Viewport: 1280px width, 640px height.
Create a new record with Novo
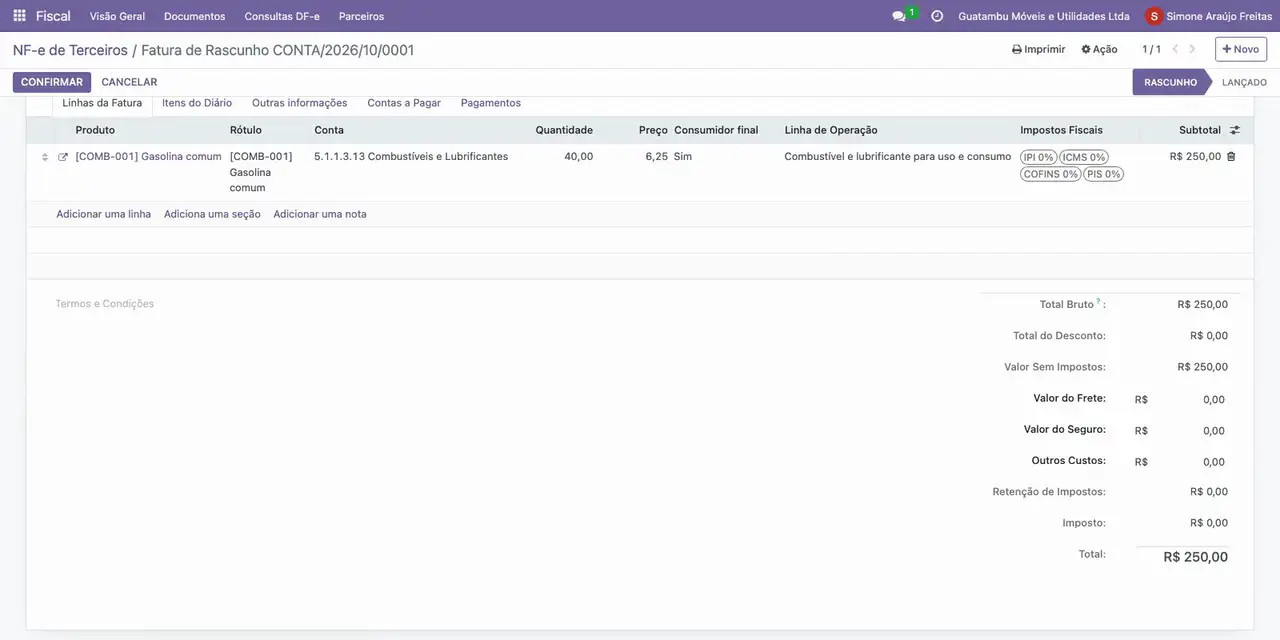1241,49
